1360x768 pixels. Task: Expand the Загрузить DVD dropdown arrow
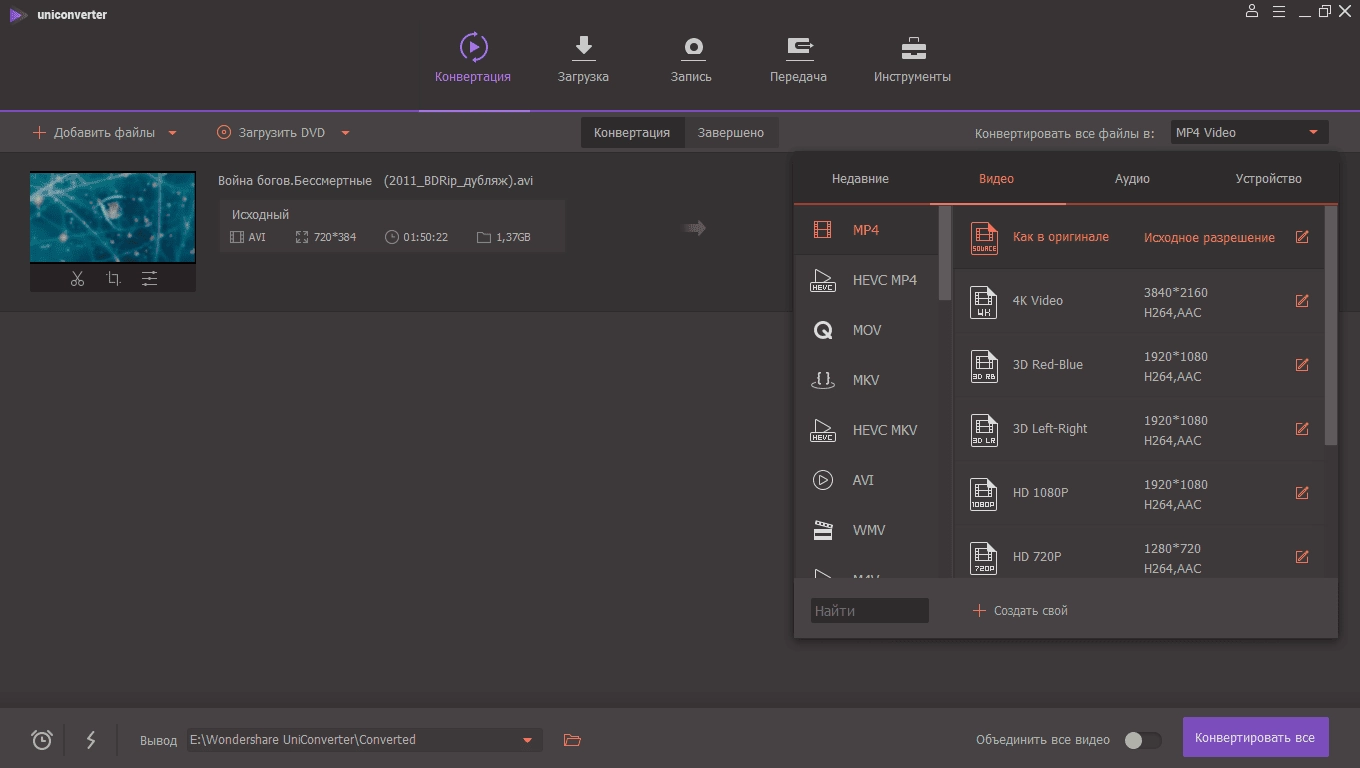tap(345, 133)
